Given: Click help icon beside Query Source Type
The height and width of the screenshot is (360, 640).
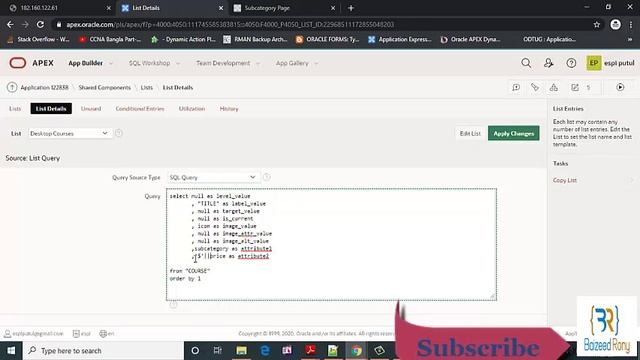Looking at the screenshot, I should tap(266, 177).
